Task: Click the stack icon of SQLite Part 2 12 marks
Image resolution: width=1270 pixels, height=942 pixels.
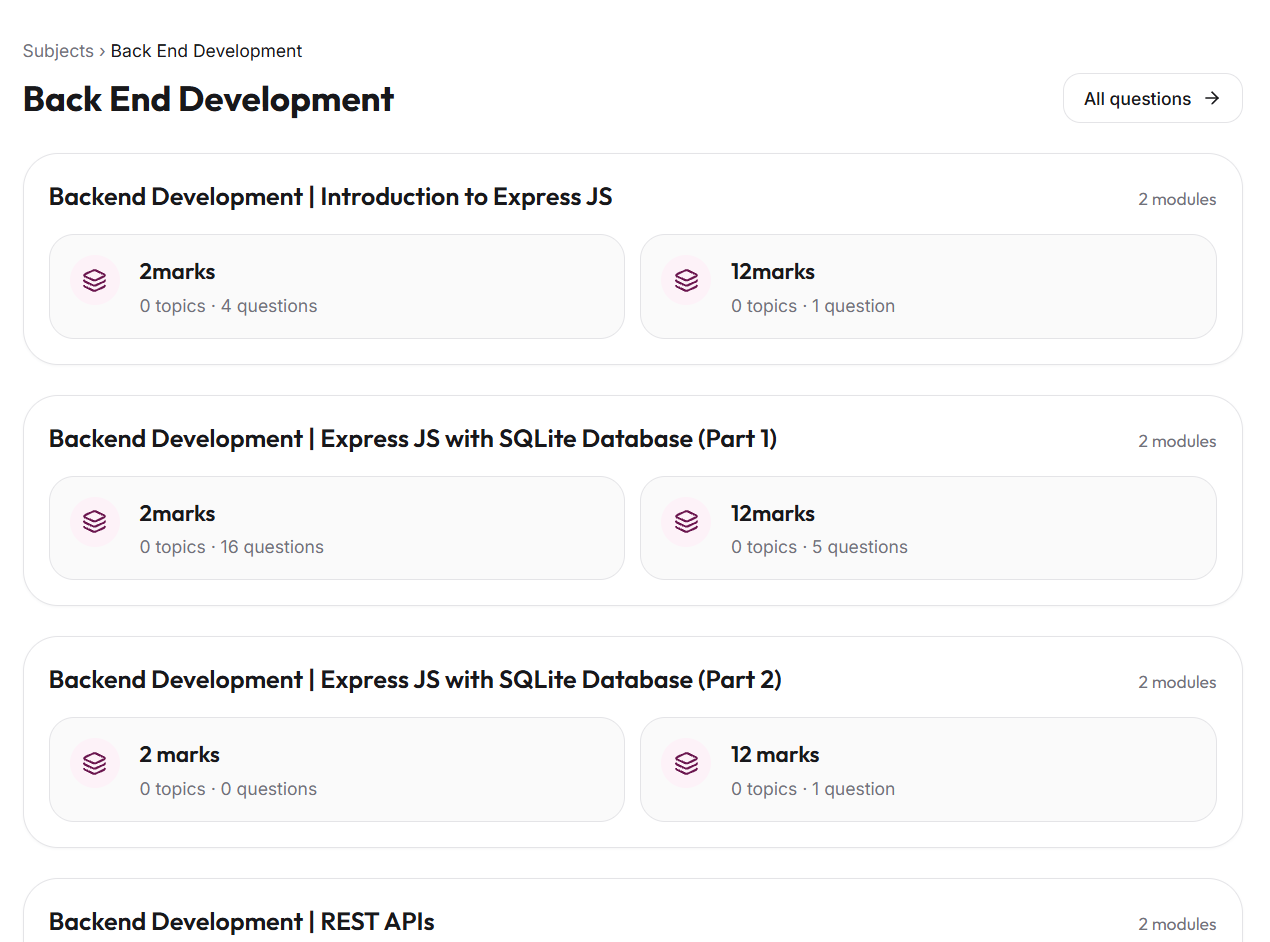Action: 686,763
